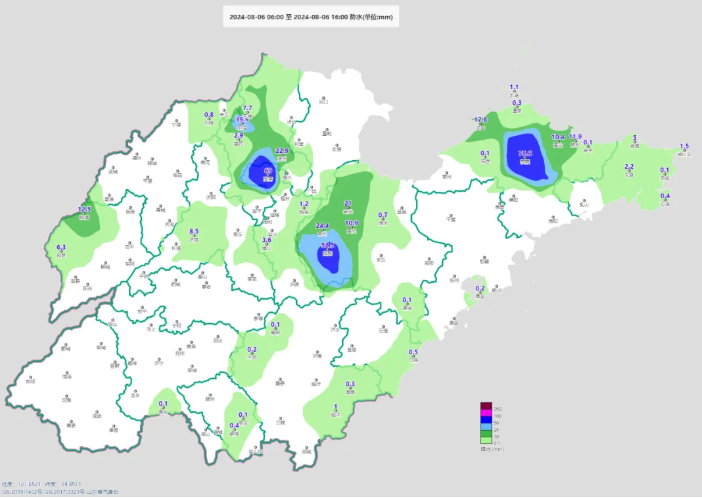Click the magenta 100 mm legend swatch

click(486, 413)
